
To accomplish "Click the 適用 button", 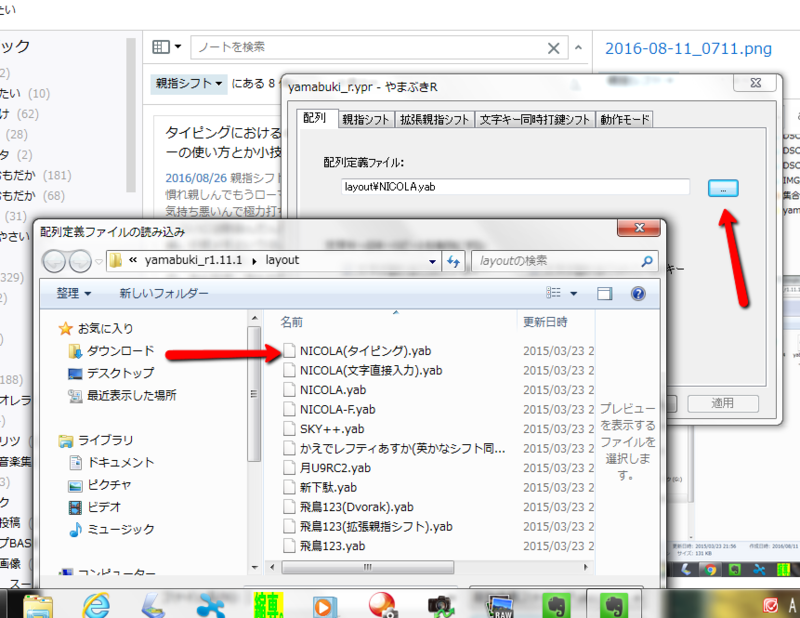I will pos(723,403).
